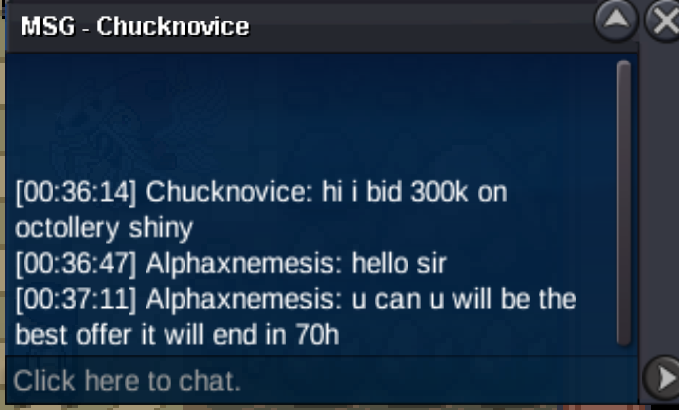This screenshot has height=410, width=679.
Task: Collapse the chat window with up arrow
Action: coord(616,20)
